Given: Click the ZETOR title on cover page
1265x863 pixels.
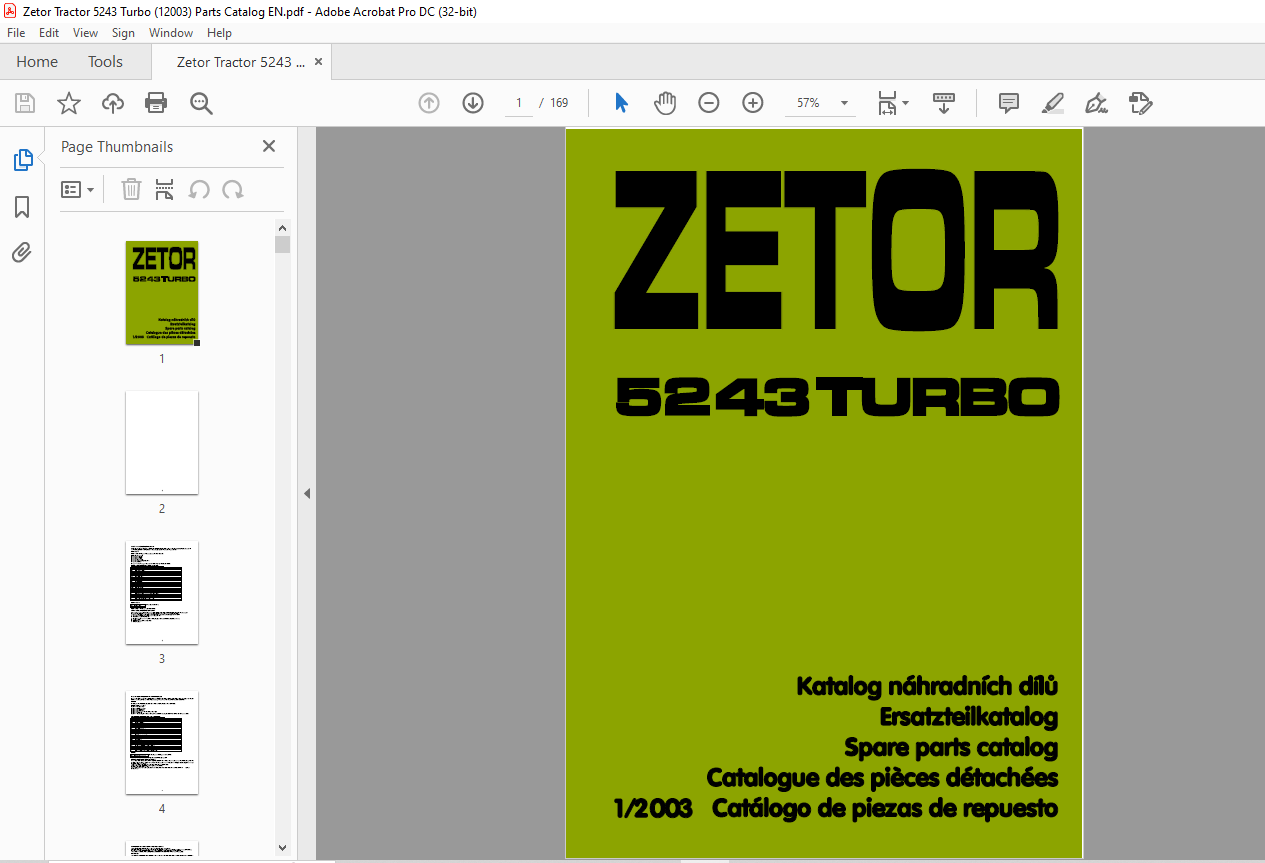Looking at the screenshot, I should point(836,251).
